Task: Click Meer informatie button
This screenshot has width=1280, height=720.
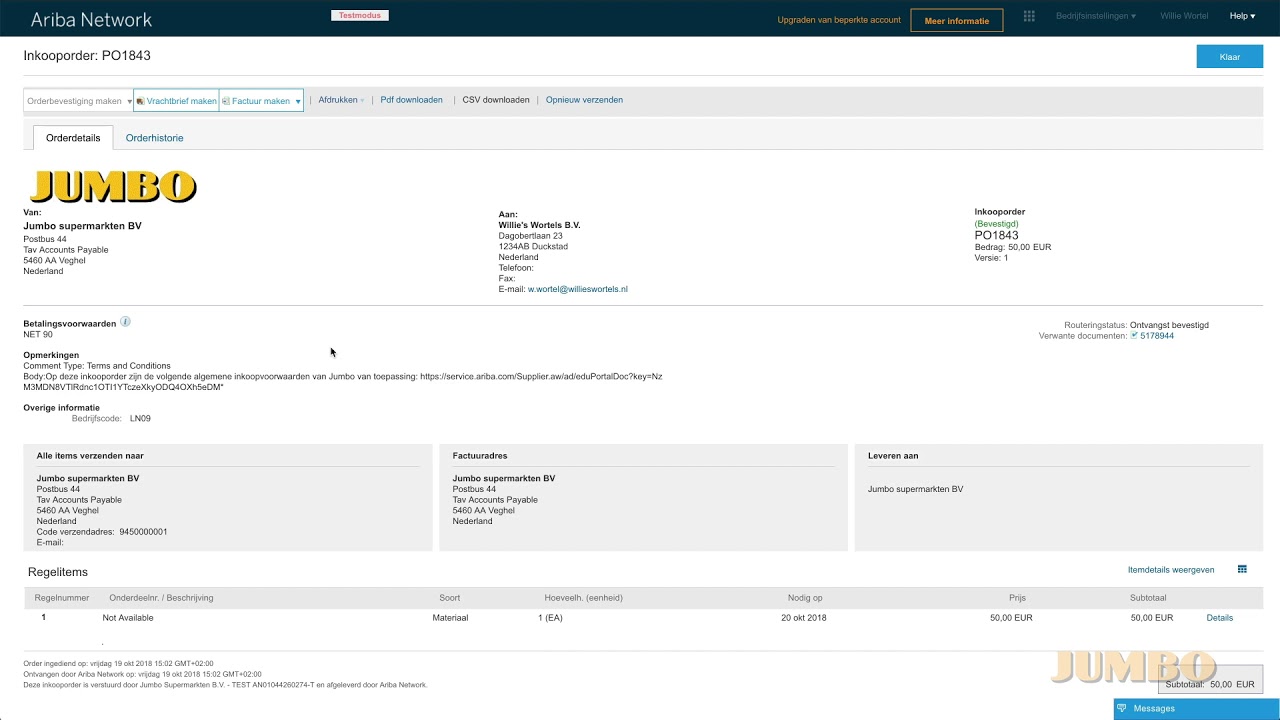Action: (956, 20)
